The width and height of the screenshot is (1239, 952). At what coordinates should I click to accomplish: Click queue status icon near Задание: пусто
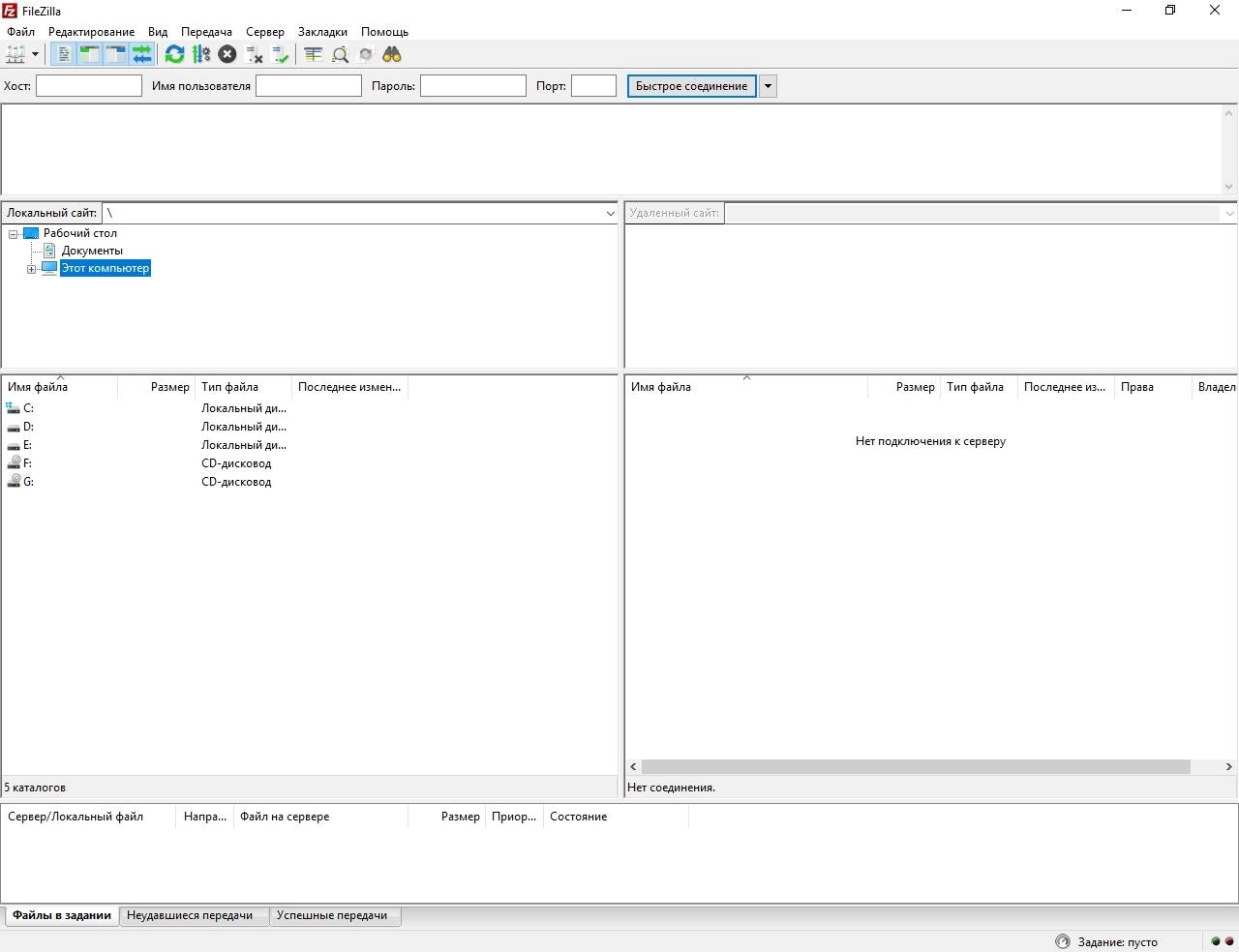(1063, 941)
